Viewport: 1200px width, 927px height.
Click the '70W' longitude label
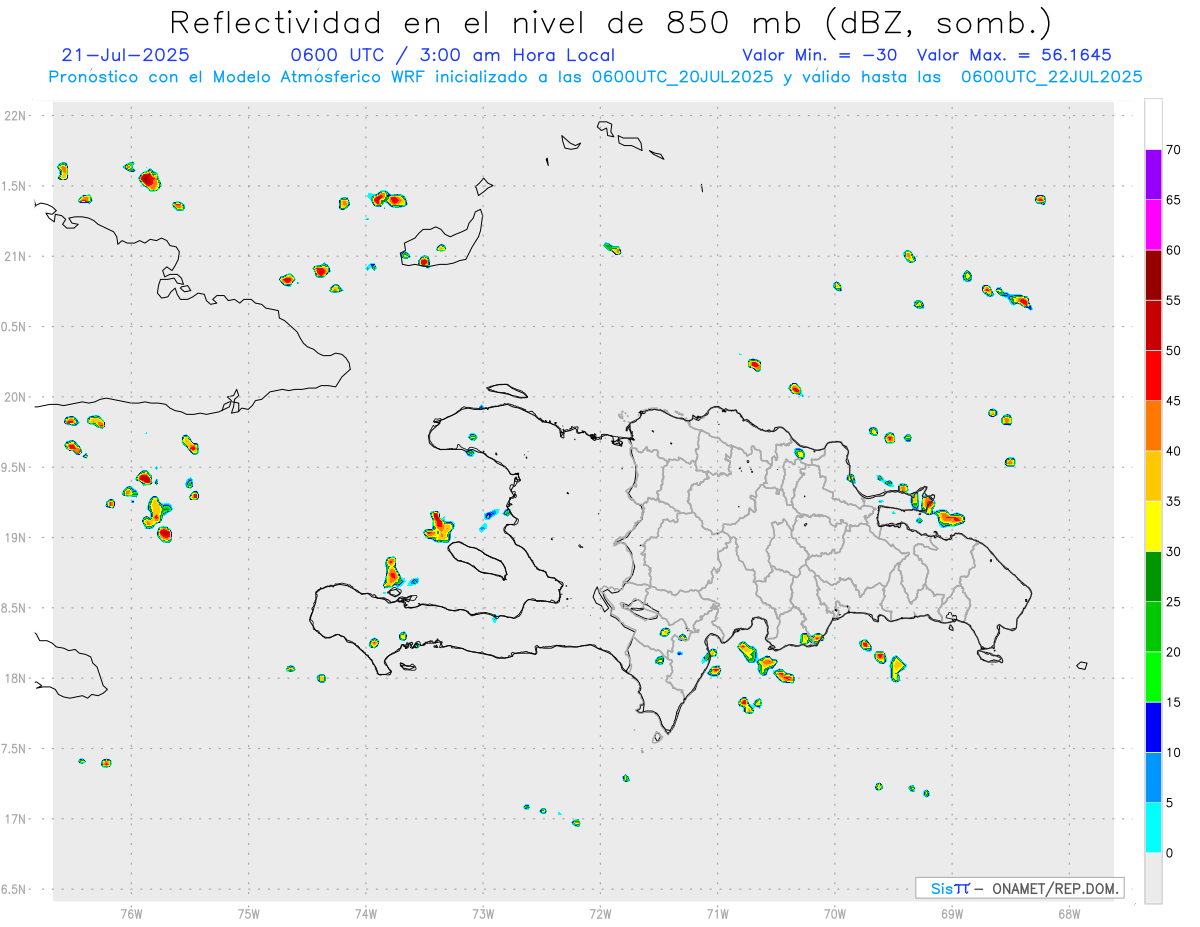coord(835,912)
